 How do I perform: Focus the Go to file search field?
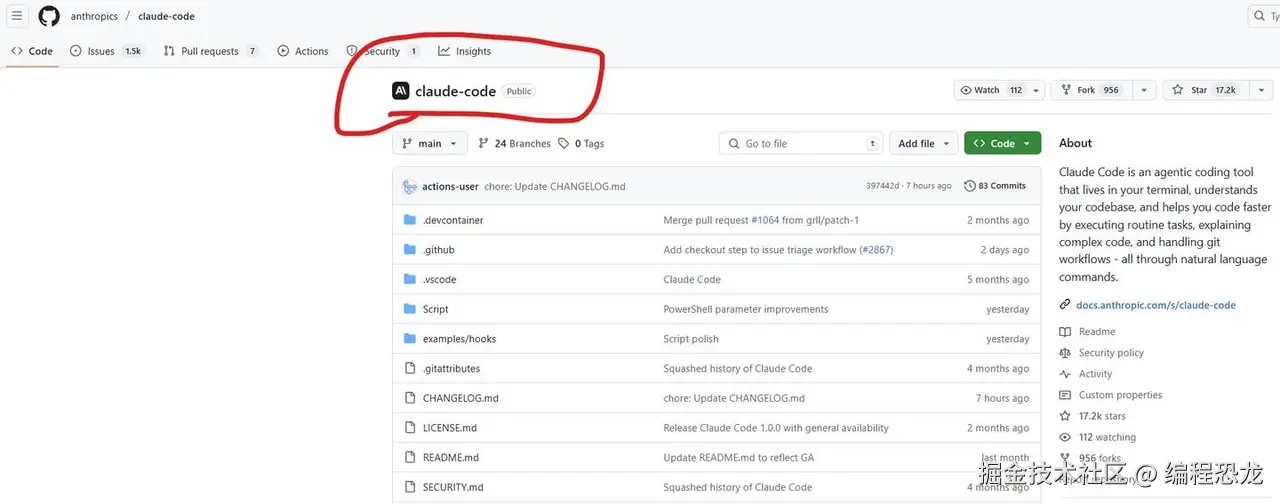click(801, 144)
